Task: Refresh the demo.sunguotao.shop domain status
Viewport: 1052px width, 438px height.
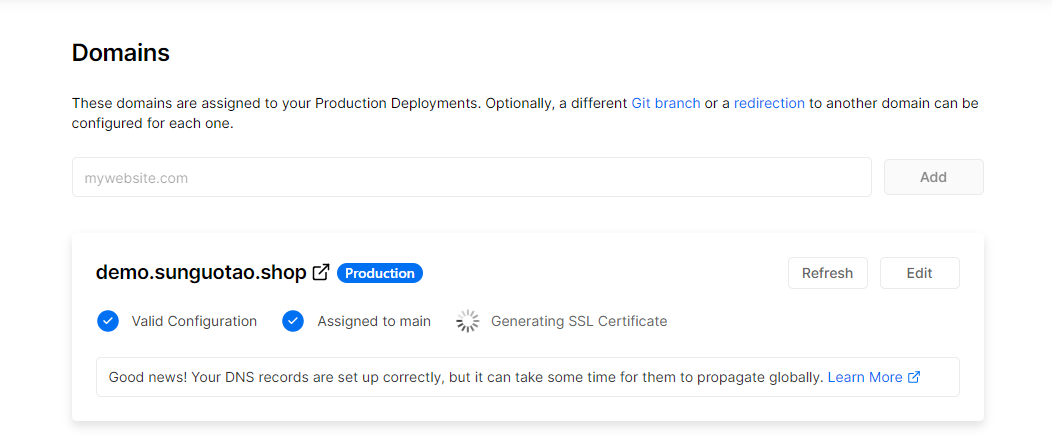Action: click(x=827, y=273)
